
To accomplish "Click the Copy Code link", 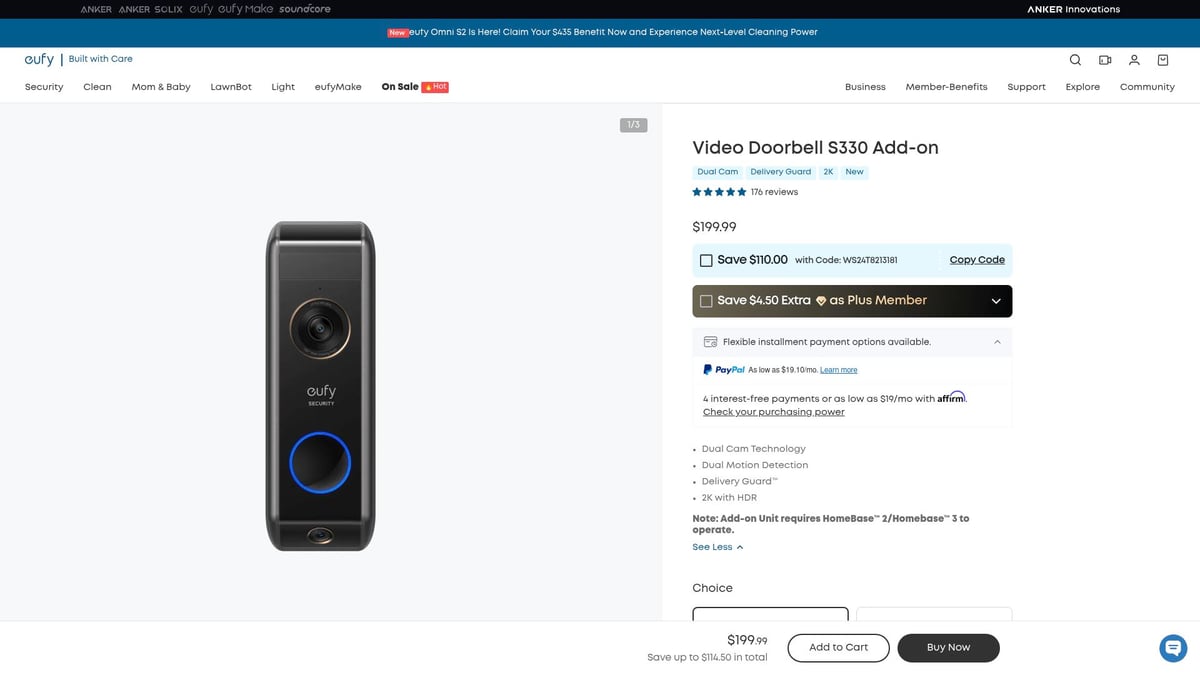I will 977,260.
